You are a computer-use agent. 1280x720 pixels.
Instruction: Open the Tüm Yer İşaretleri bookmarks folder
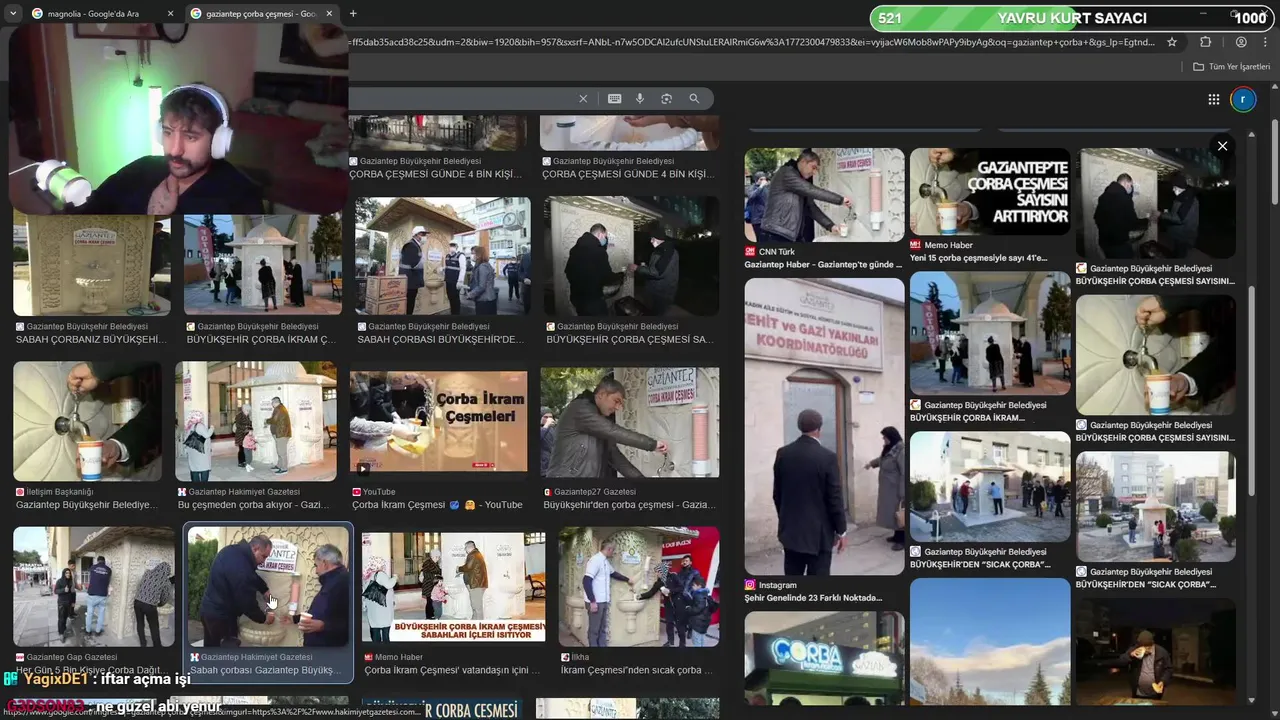pyautogui.click(x=1231, y=67)
